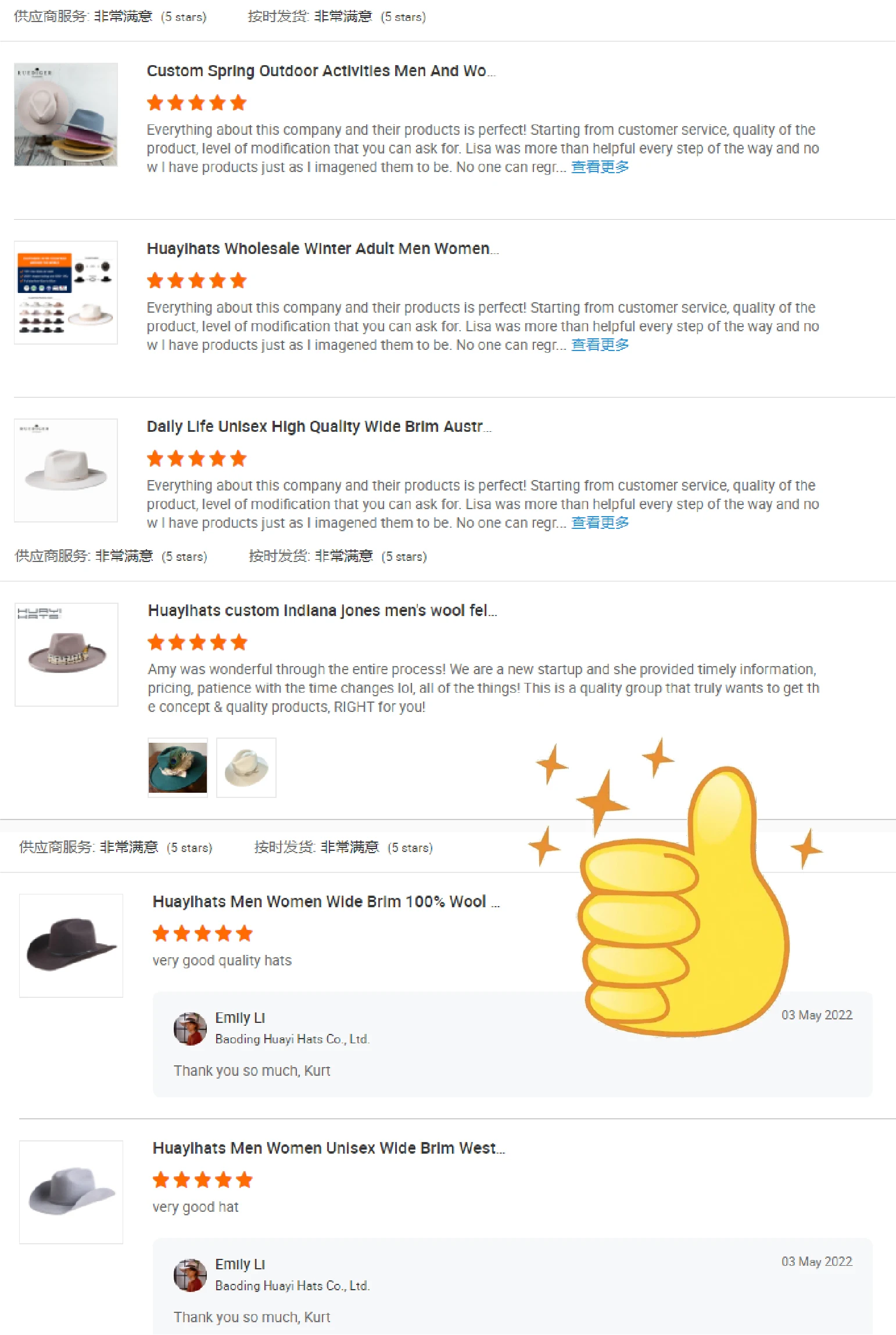Open the Custom Spring Outdoor Activities product thumbnail
The height and width of the screenshot is (1335, 896).
(x=66, y=114)
